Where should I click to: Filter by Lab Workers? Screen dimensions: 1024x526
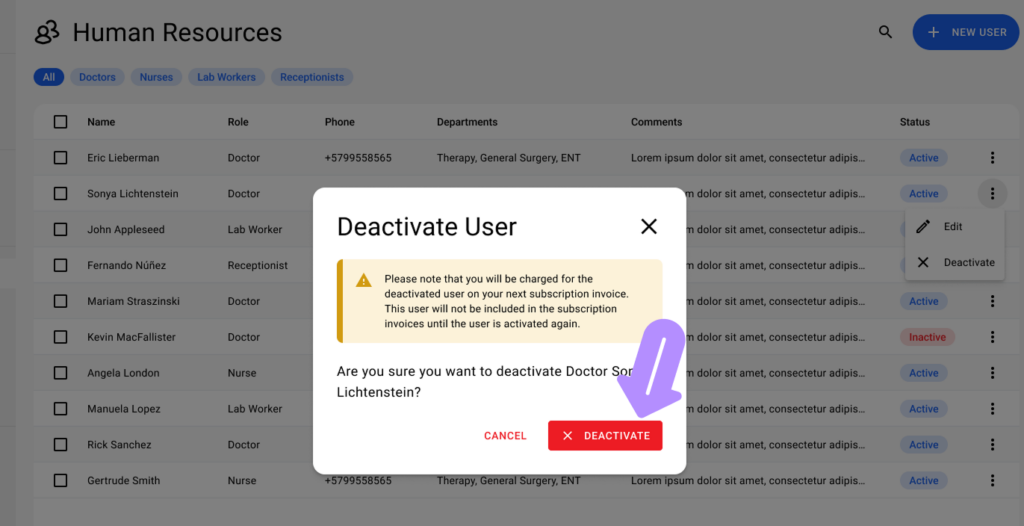pos(227,77)
